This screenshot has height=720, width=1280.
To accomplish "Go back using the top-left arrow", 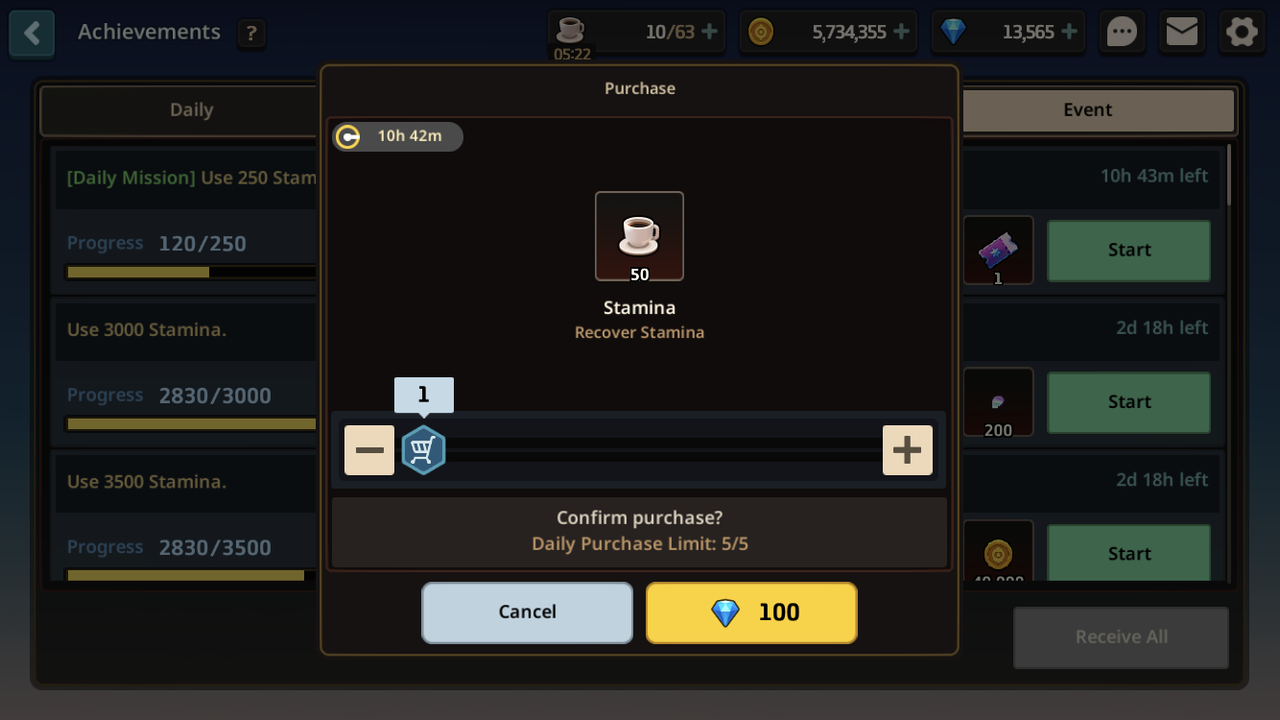I will pos(32,33).
